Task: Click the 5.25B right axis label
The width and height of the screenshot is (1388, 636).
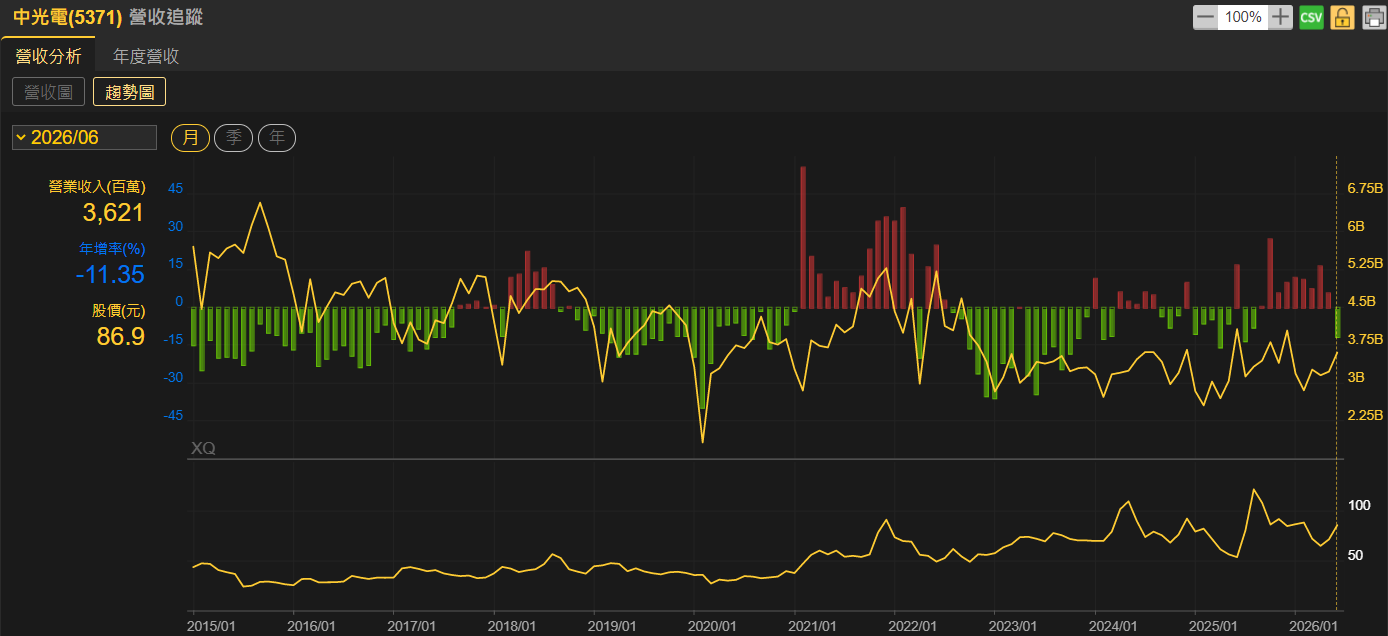Action: (x=1364, y=264)
